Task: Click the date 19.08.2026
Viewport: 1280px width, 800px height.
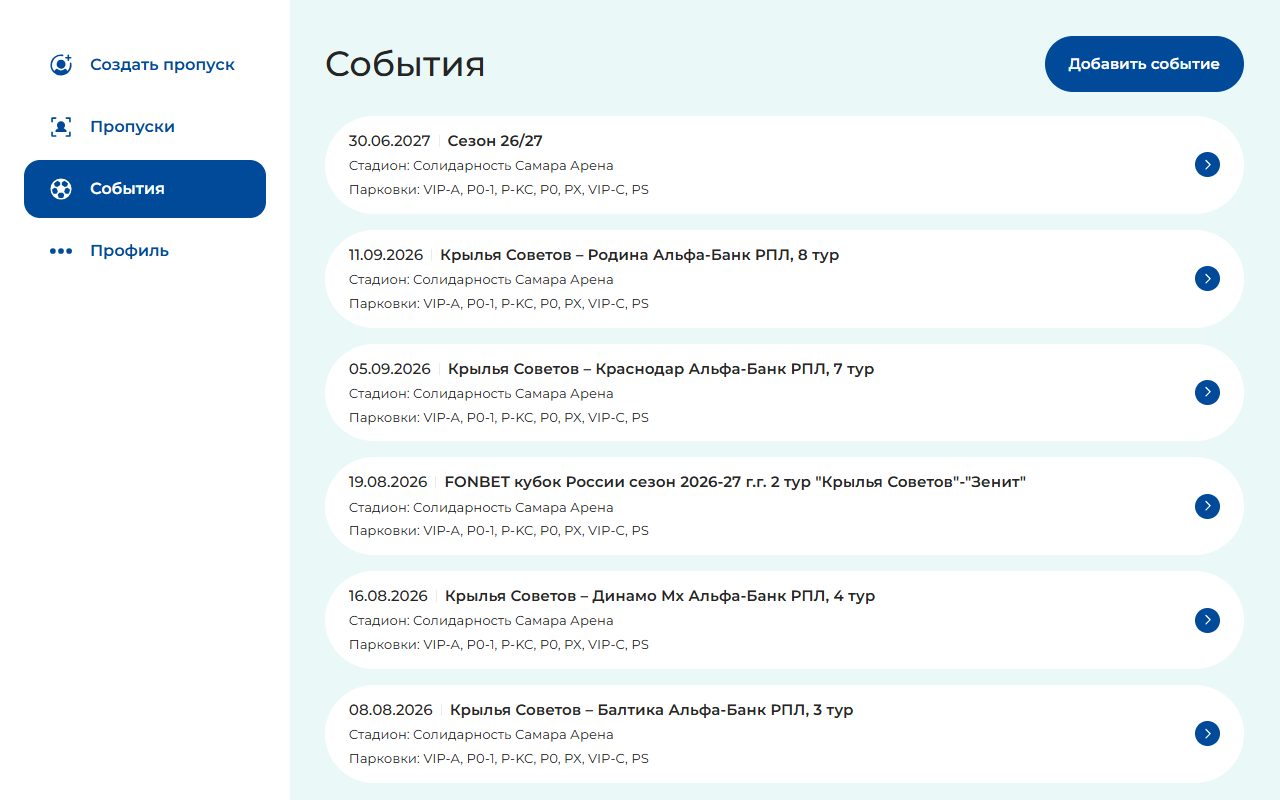Action: pos(388,482)
